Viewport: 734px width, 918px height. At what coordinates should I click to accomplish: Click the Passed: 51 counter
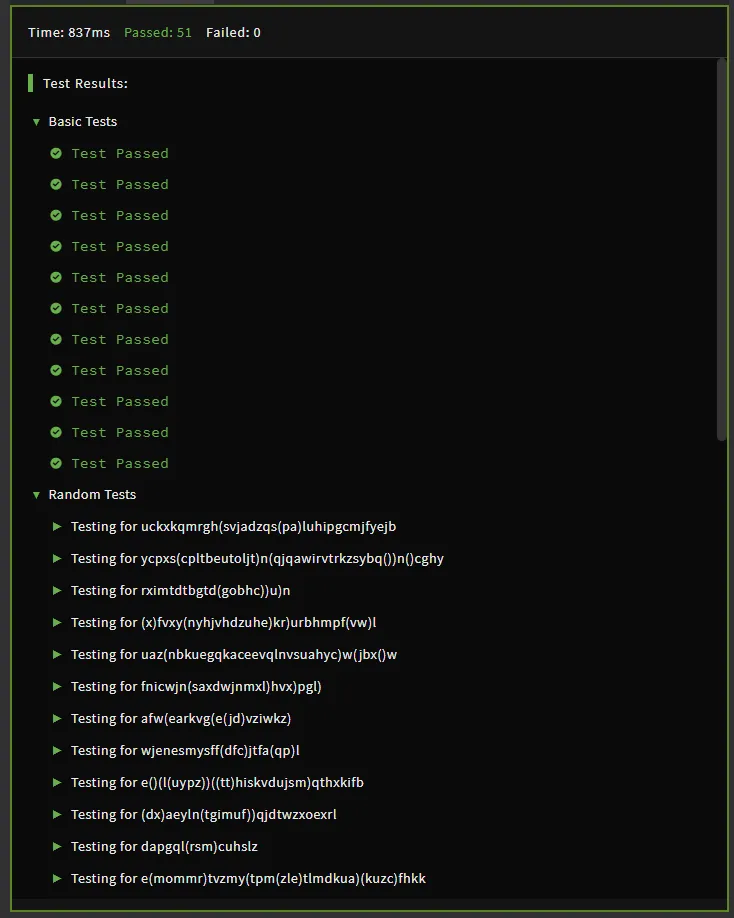tap(157, 33)
